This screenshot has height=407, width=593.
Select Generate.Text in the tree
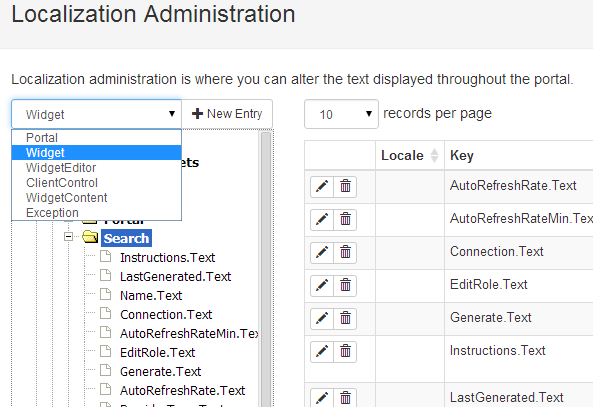click(x=160, y=371)
